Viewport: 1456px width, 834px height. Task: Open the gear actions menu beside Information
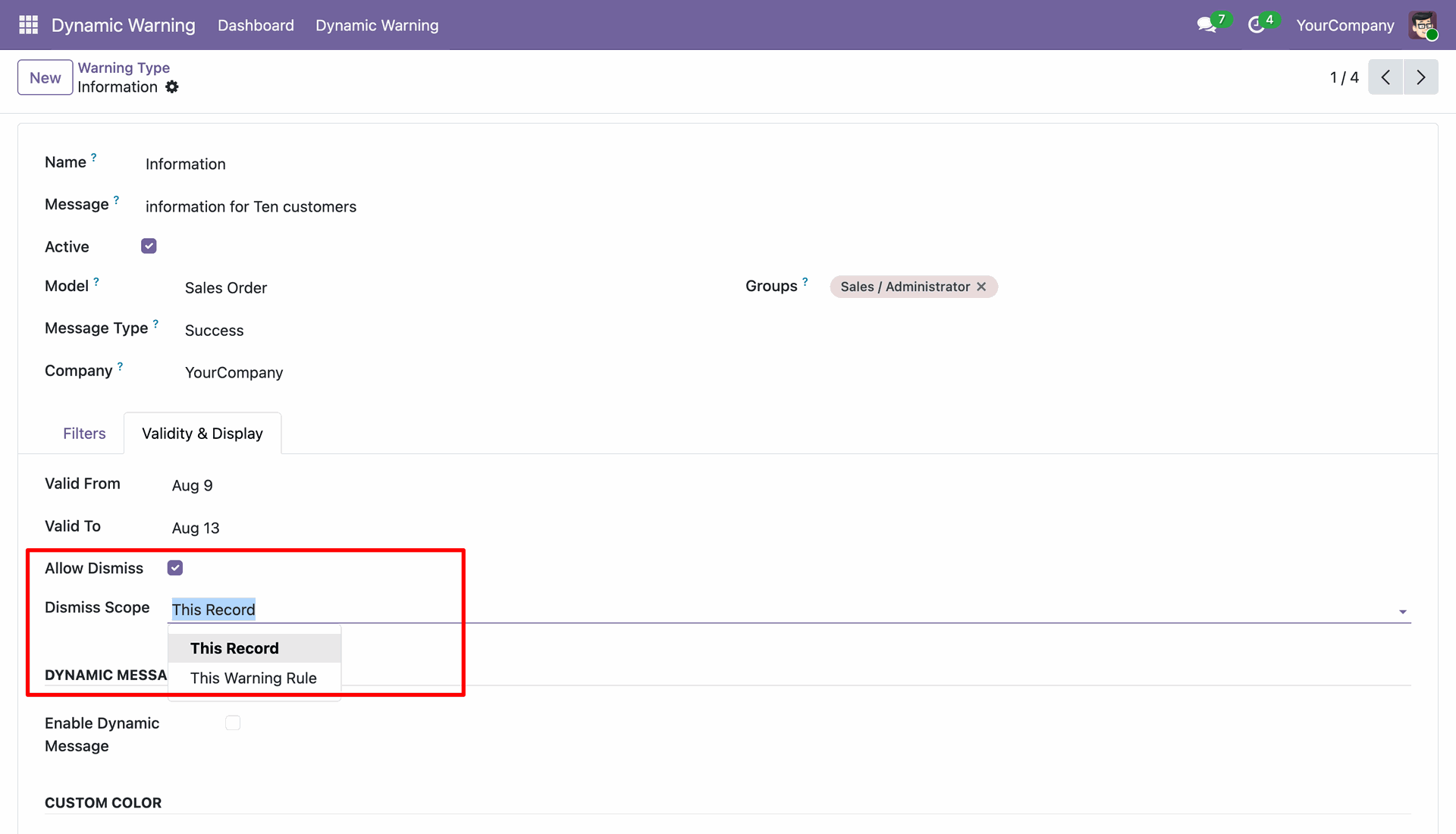172,87
